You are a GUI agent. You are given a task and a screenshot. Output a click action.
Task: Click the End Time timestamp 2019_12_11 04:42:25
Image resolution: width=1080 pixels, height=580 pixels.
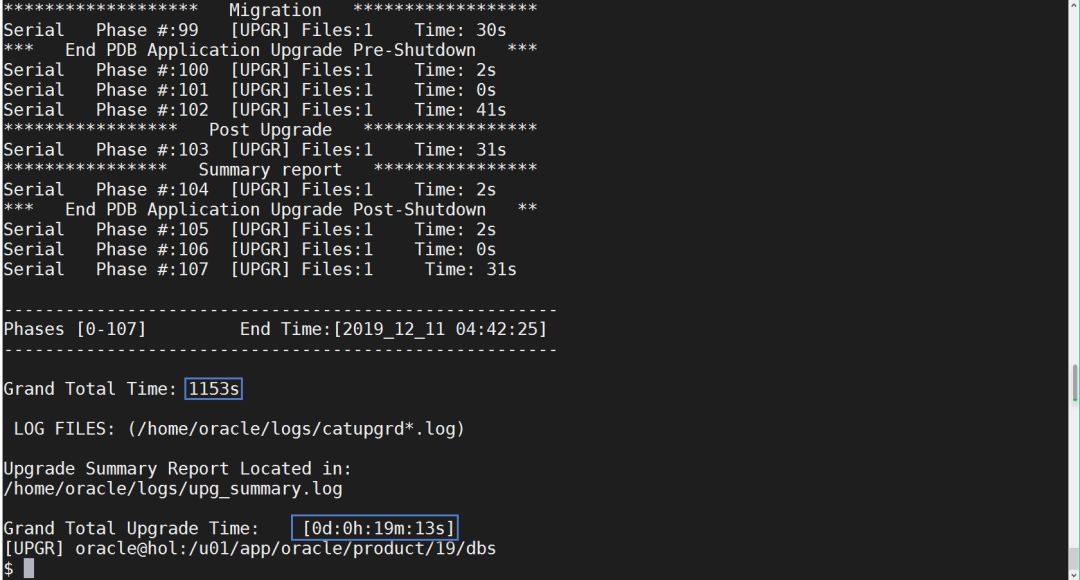[x=393, y=329]
